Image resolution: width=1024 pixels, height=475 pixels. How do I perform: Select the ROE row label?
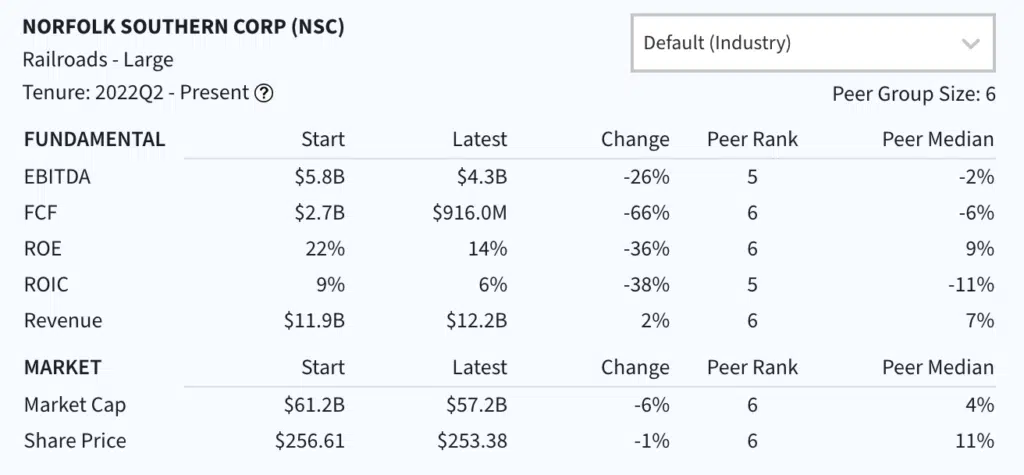coord(41,249)
